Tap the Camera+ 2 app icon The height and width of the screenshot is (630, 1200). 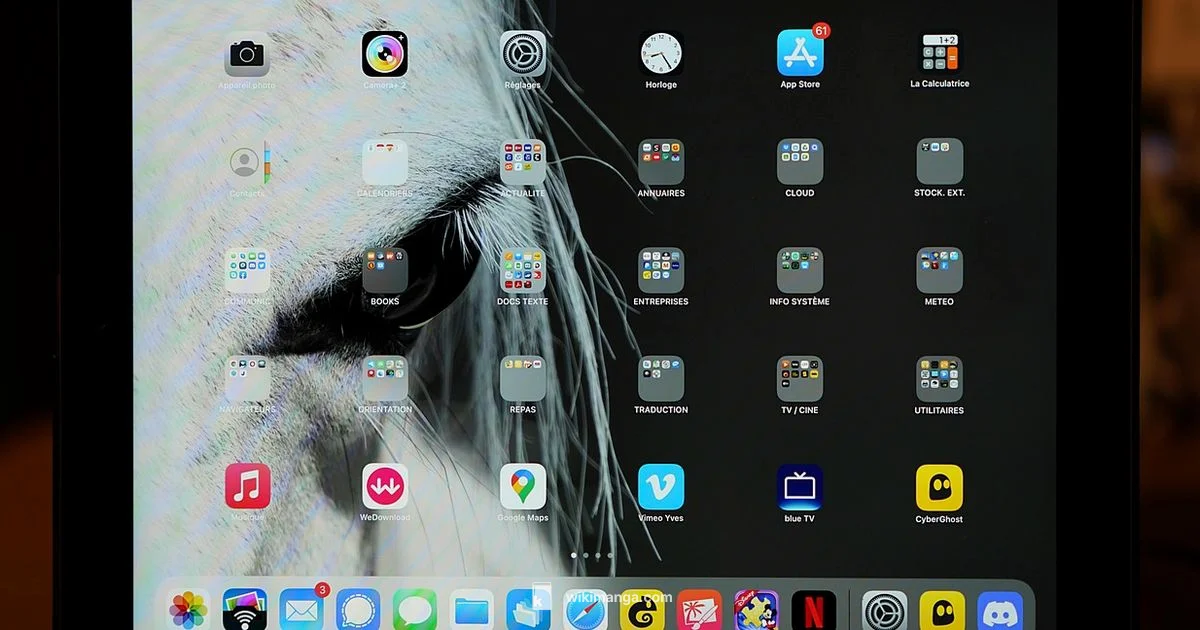tap(385, 53)
